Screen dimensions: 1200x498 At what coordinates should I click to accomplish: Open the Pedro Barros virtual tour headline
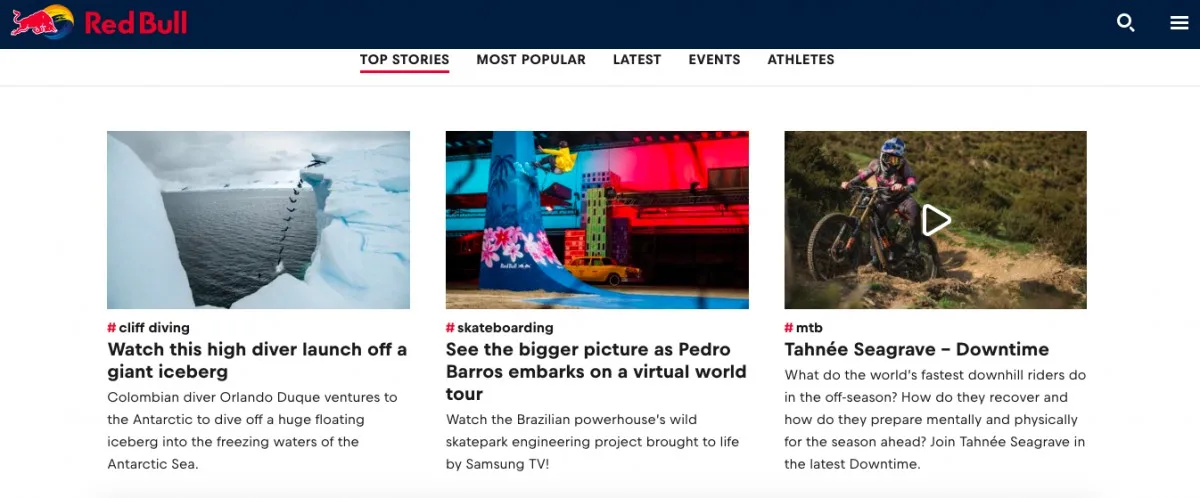(x=596, y=371)
